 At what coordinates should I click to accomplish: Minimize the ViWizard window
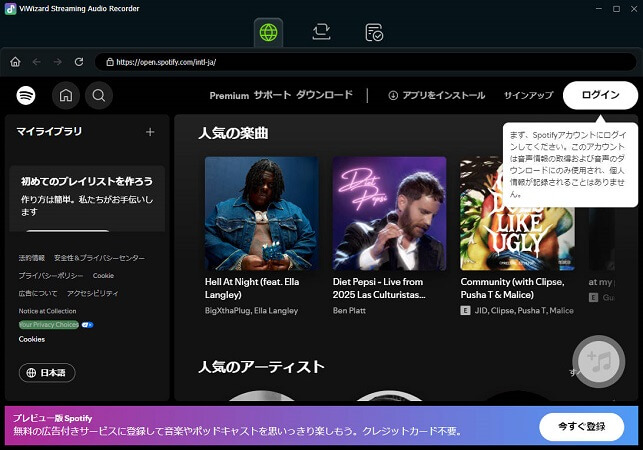[x=599, y=9]
